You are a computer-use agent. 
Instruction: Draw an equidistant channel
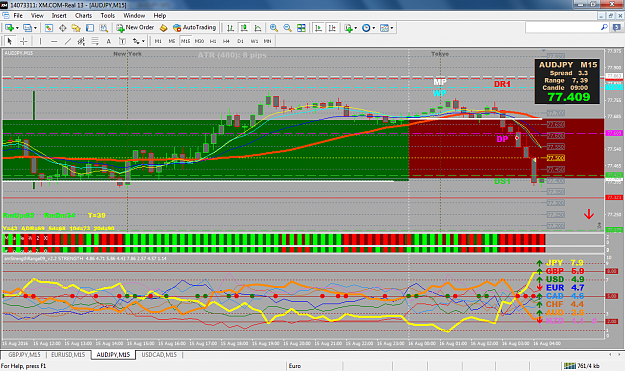point(81,41)
